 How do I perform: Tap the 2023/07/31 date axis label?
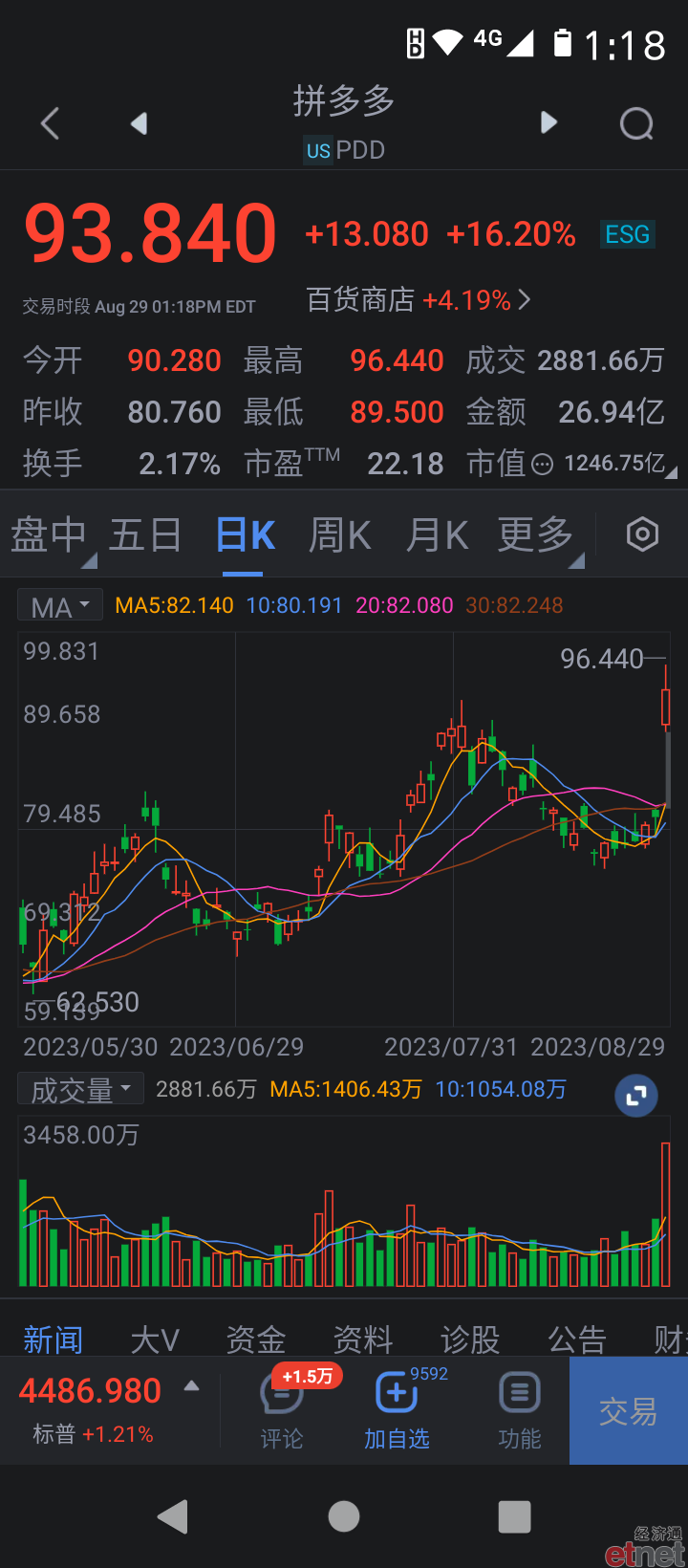451,1047
